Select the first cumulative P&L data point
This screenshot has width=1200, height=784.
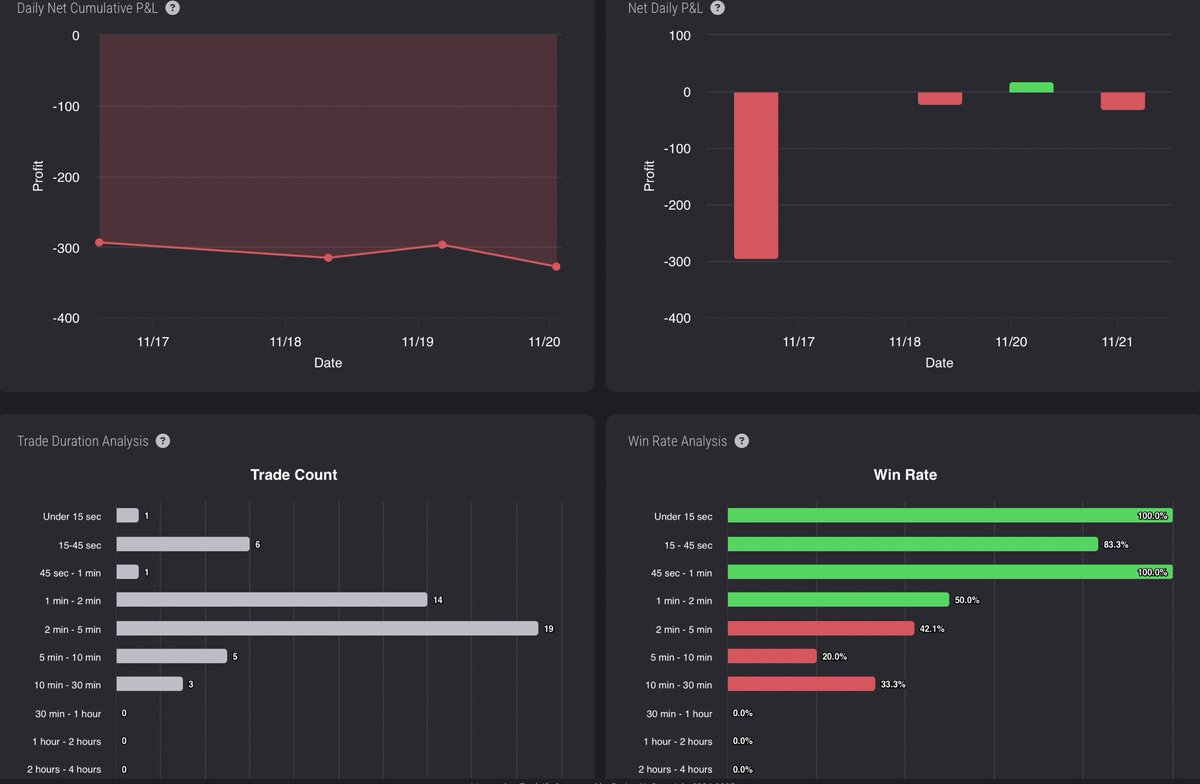(x=99, y=242)
